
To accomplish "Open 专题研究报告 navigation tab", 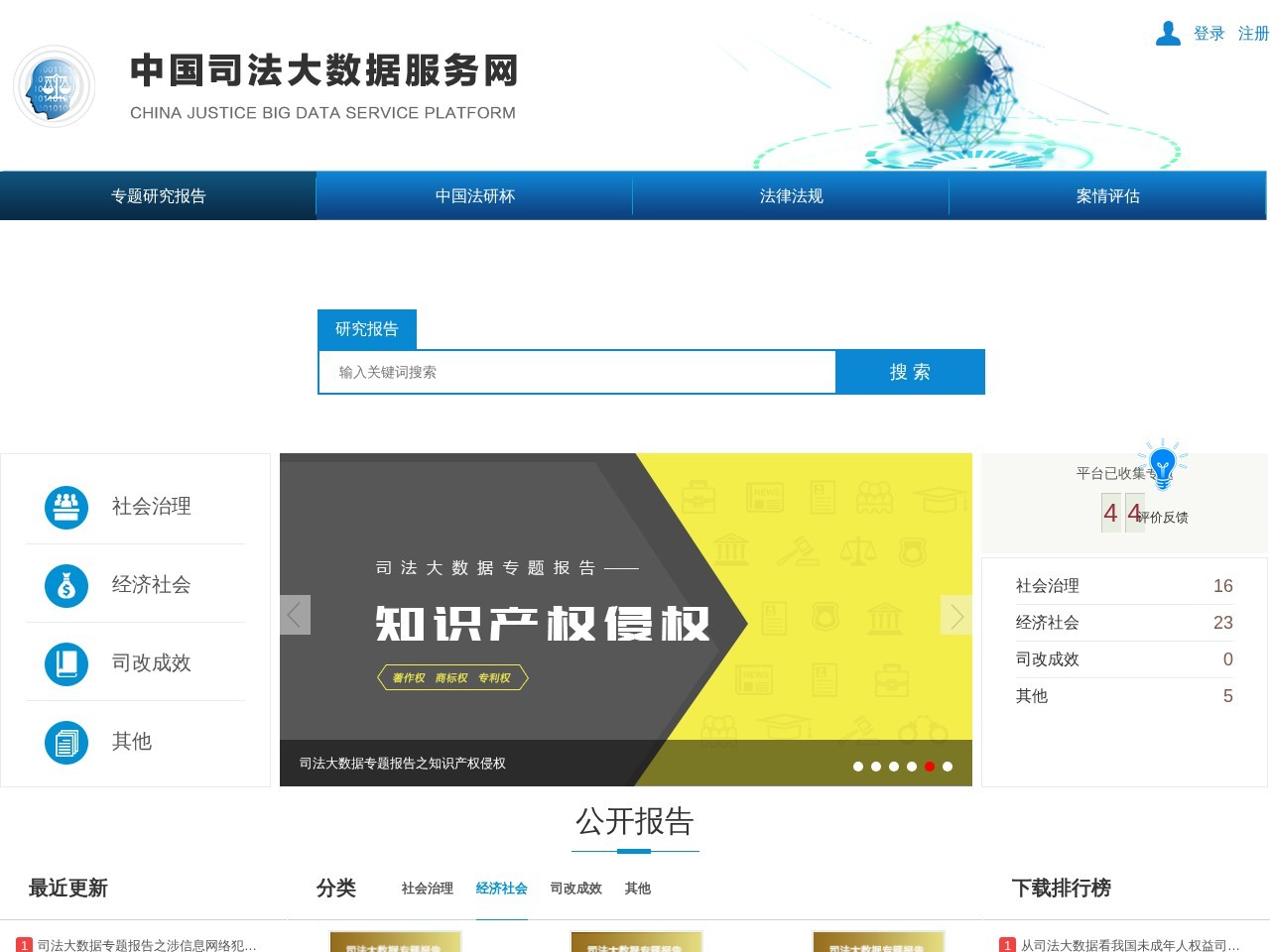I will coord(159,195).
